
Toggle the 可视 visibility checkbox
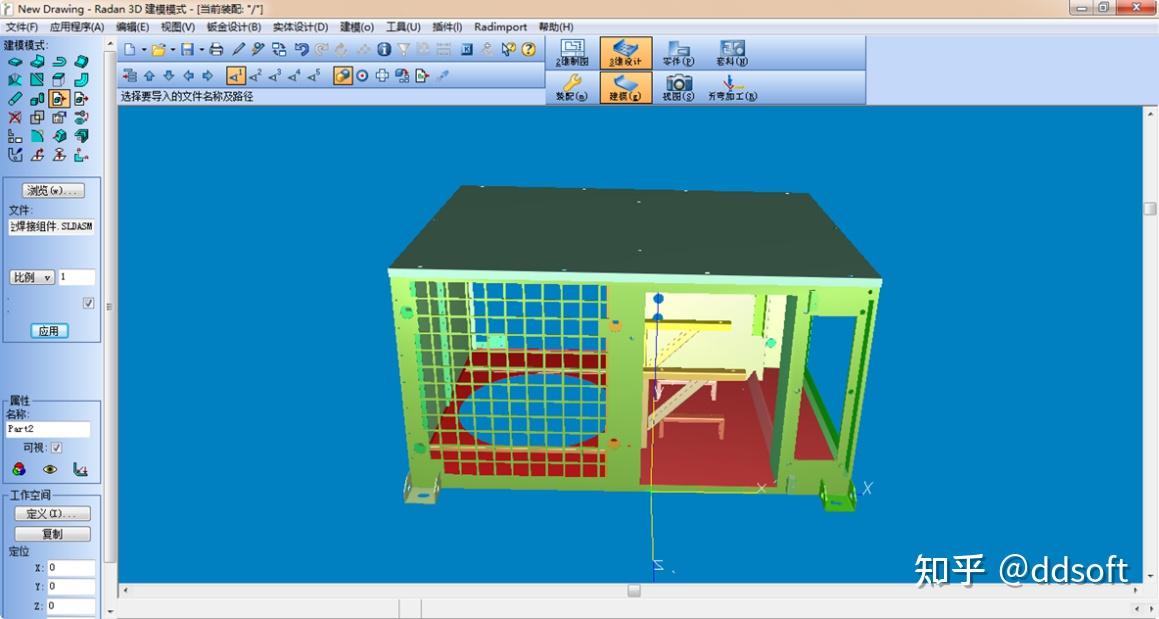coord(57,448)
